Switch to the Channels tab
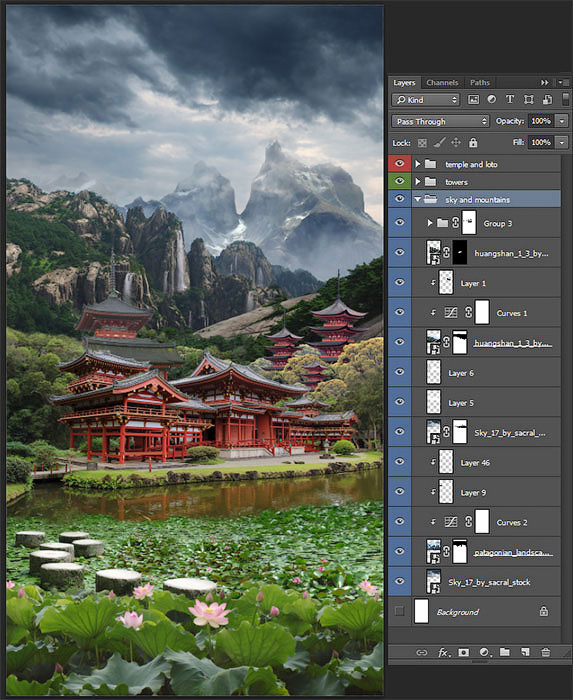Image resolution: width=573 pixels, height=700 pixels. [442, 83]
